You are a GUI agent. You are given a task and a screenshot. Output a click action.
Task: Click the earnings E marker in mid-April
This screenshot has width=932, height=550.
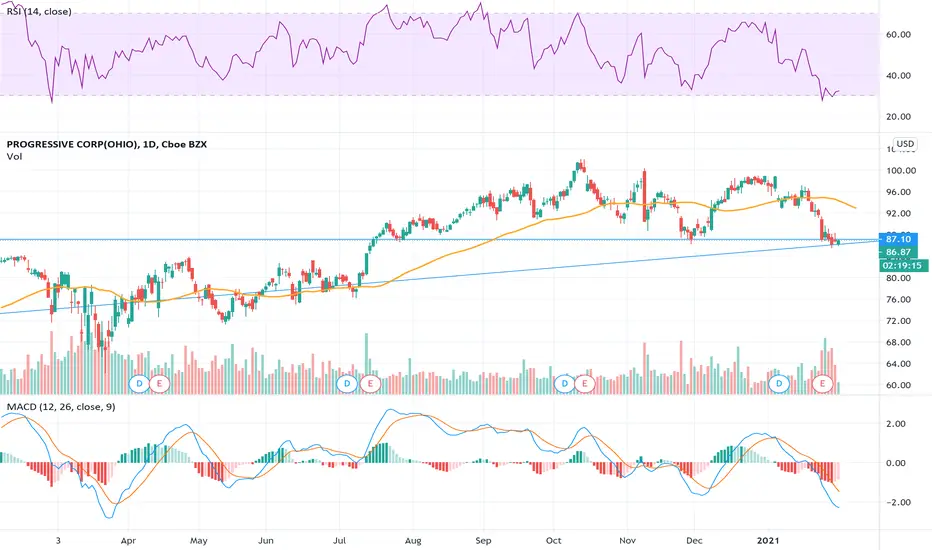pyautogui.click(x=159, y=384)
